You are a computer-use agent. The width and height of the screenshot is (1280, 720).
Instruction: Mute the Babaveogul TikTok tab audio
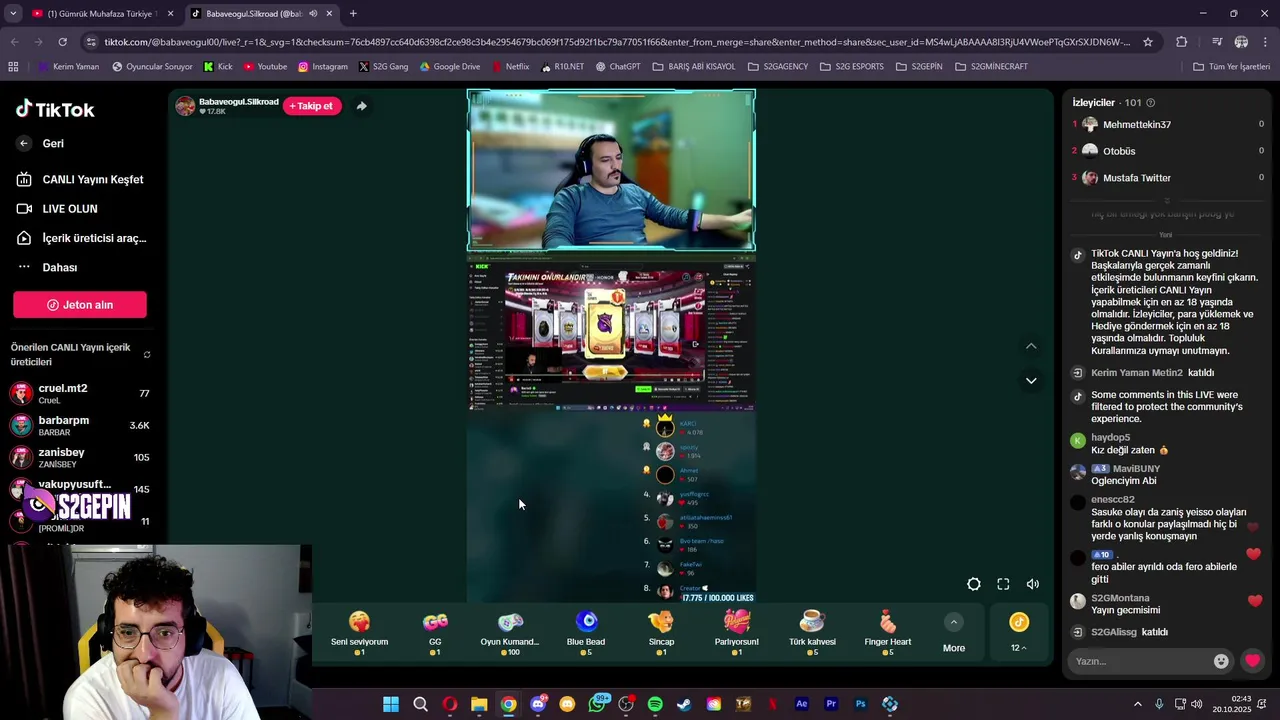pyautogui.click(x=313, y=14)
